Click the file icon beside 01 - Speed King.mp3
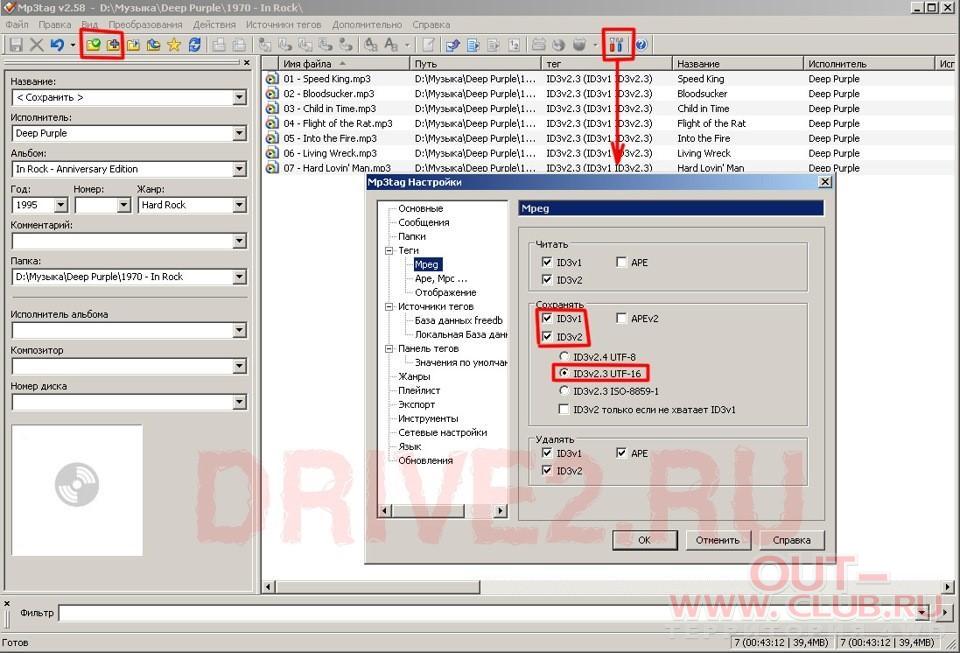 click(x=272, y=79)
